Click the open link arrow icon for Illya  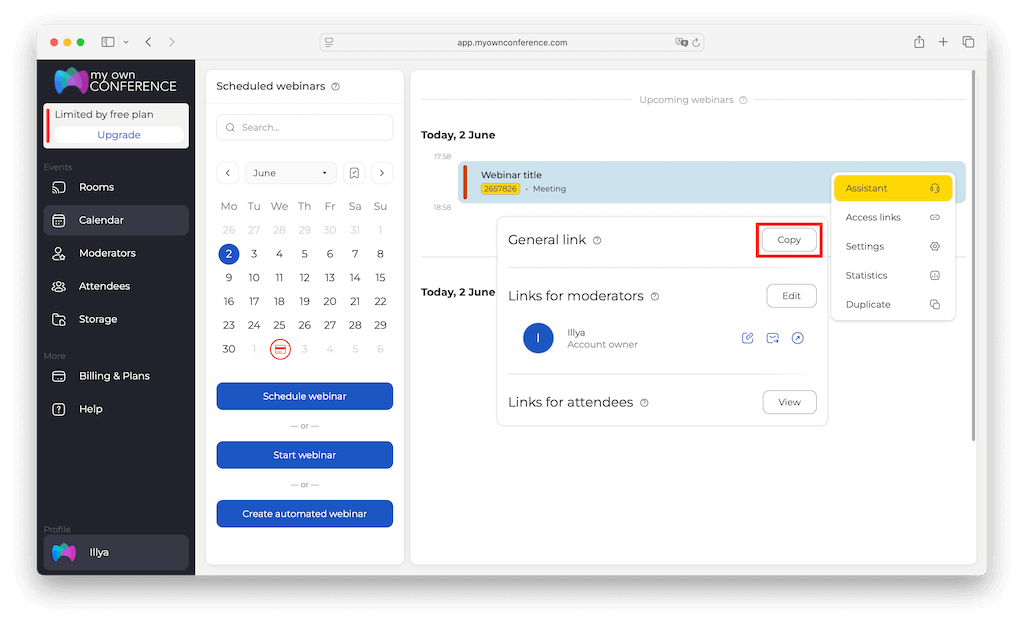797,338
